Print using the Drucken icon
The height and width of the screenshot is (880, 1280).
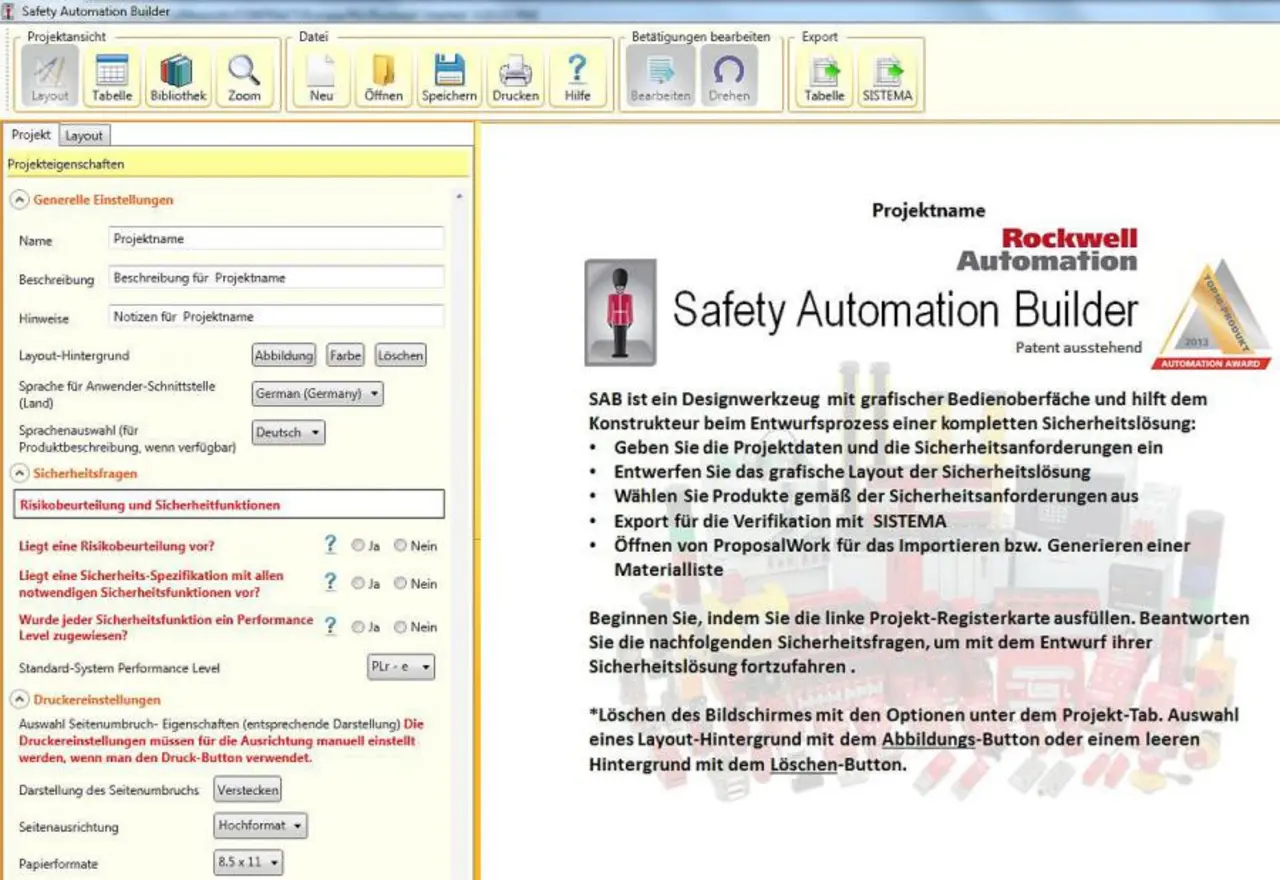pos(516,77)
